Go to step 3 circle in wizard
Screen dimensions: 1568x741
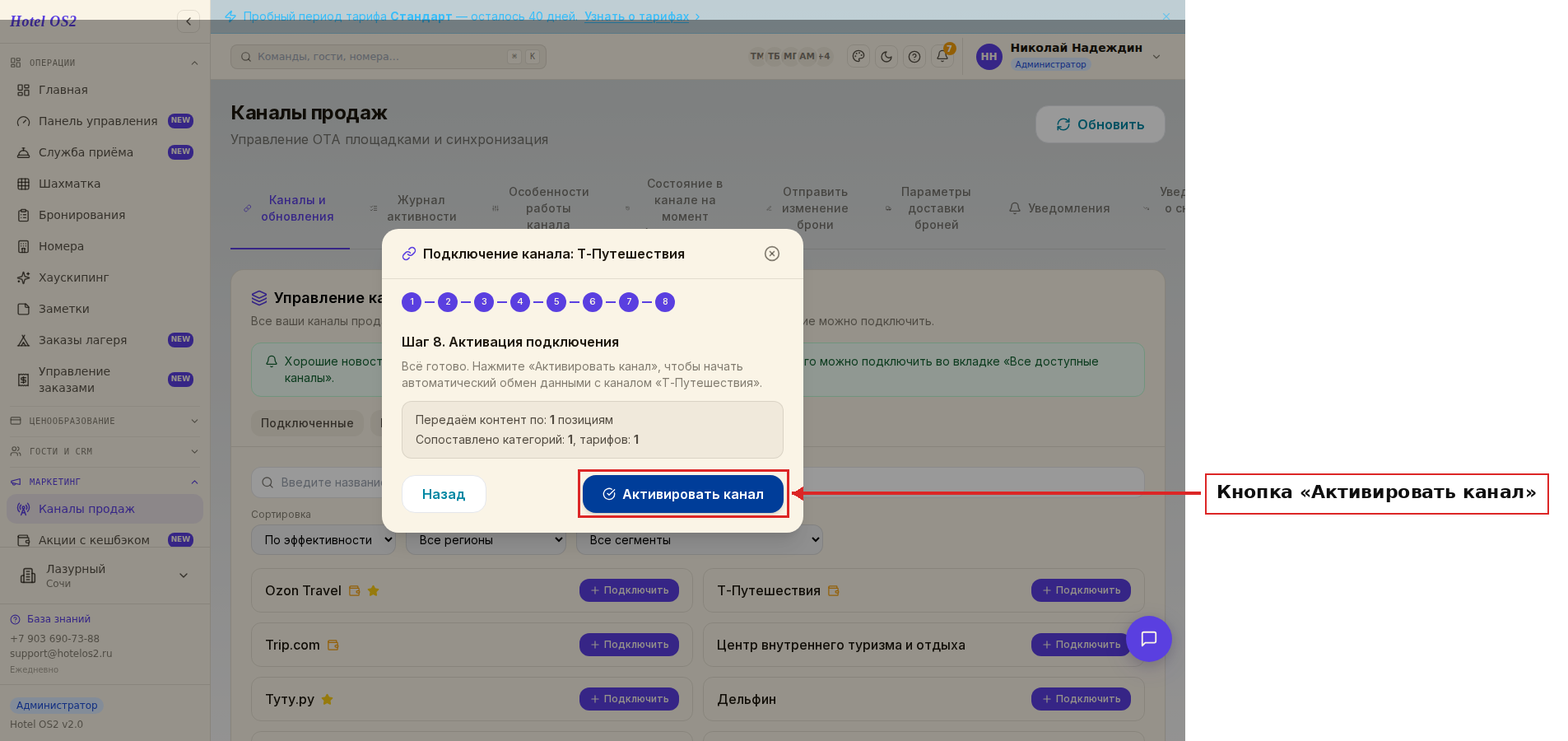pyautogui.click(x=484, y=302)
